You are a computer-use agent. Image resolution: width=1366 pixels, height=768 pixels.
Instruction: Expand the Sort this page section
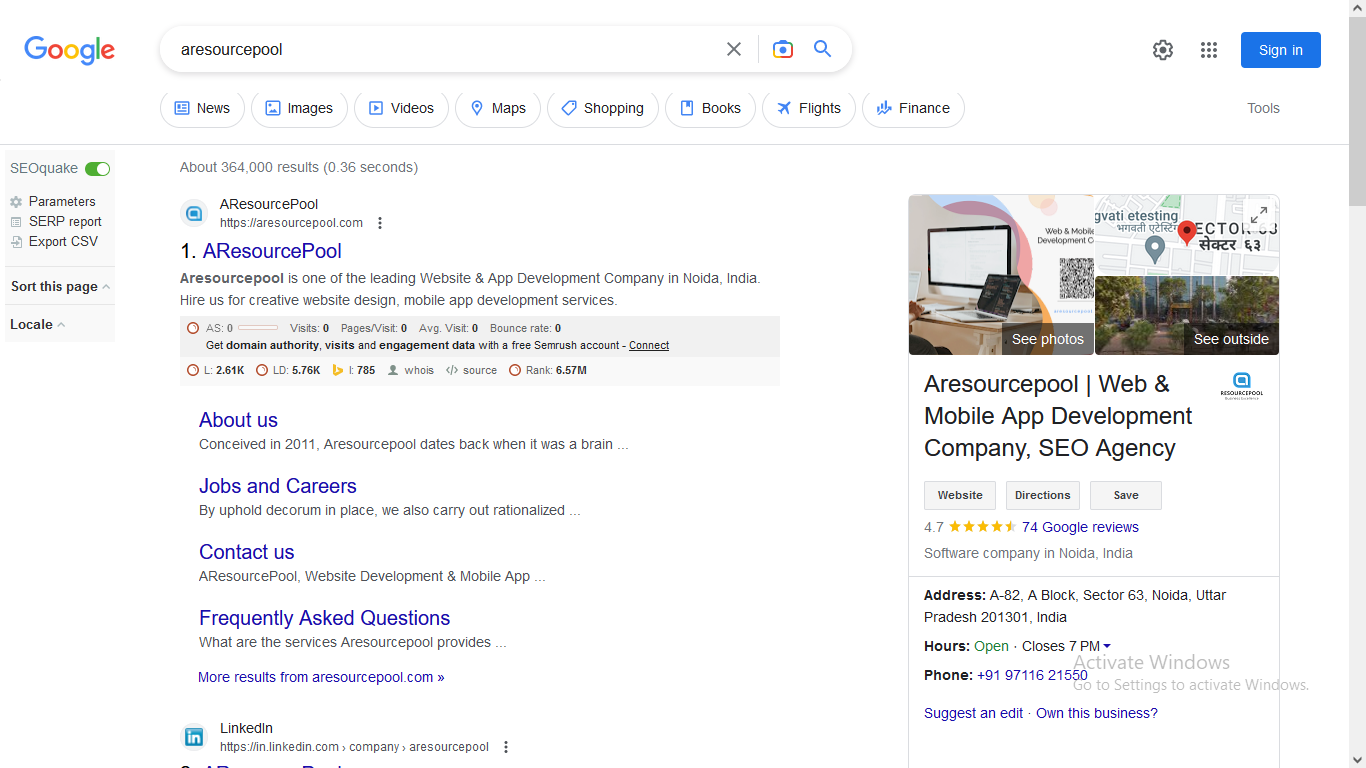60,286
